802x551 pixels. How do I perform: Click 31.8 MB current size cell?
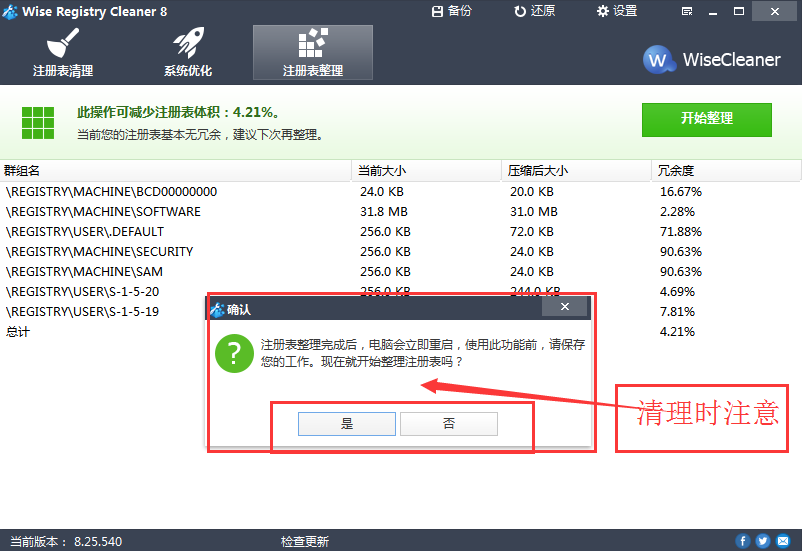point(384,212)
